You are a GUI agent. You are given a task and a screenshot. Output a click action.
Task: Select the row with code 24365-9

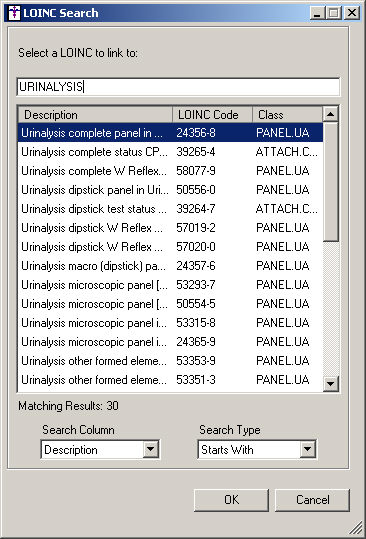(170, 342)
